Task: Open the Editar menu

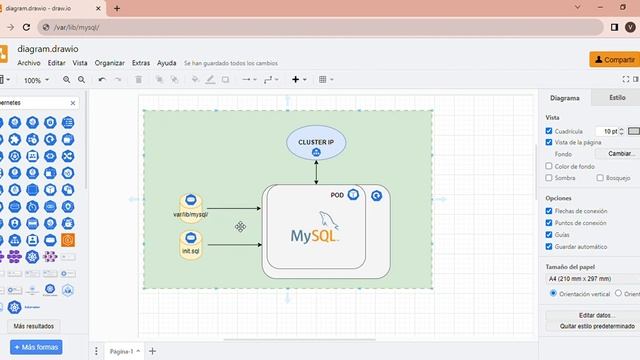Action: click(56, 63)
